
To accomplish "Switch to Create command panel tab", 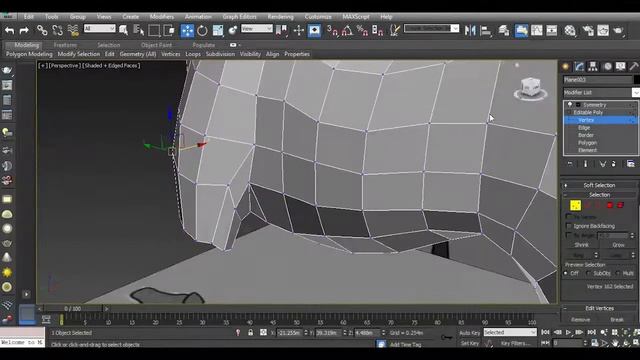I will click(566, 67).
